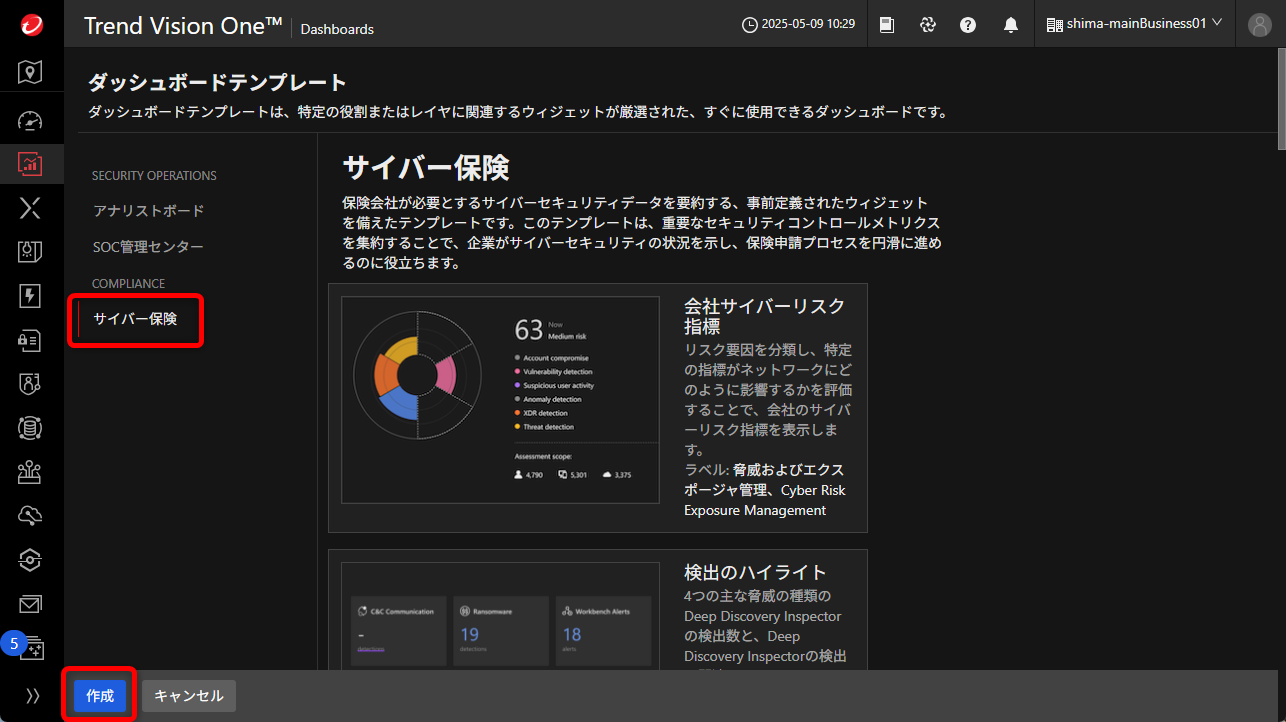
Task: Click the サイバー保険 main heading
Action: tap(426, 167)
